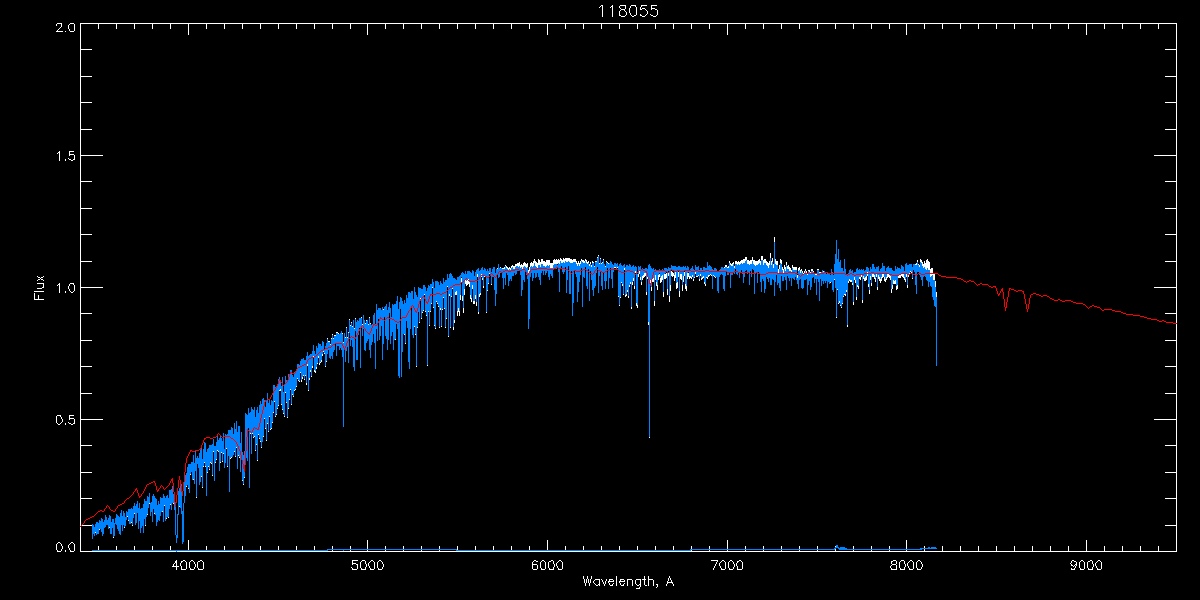Click bottom of deepest absorption line near 6600
The height and width of the screenshot is (600, 1200).
pos(650,436)
